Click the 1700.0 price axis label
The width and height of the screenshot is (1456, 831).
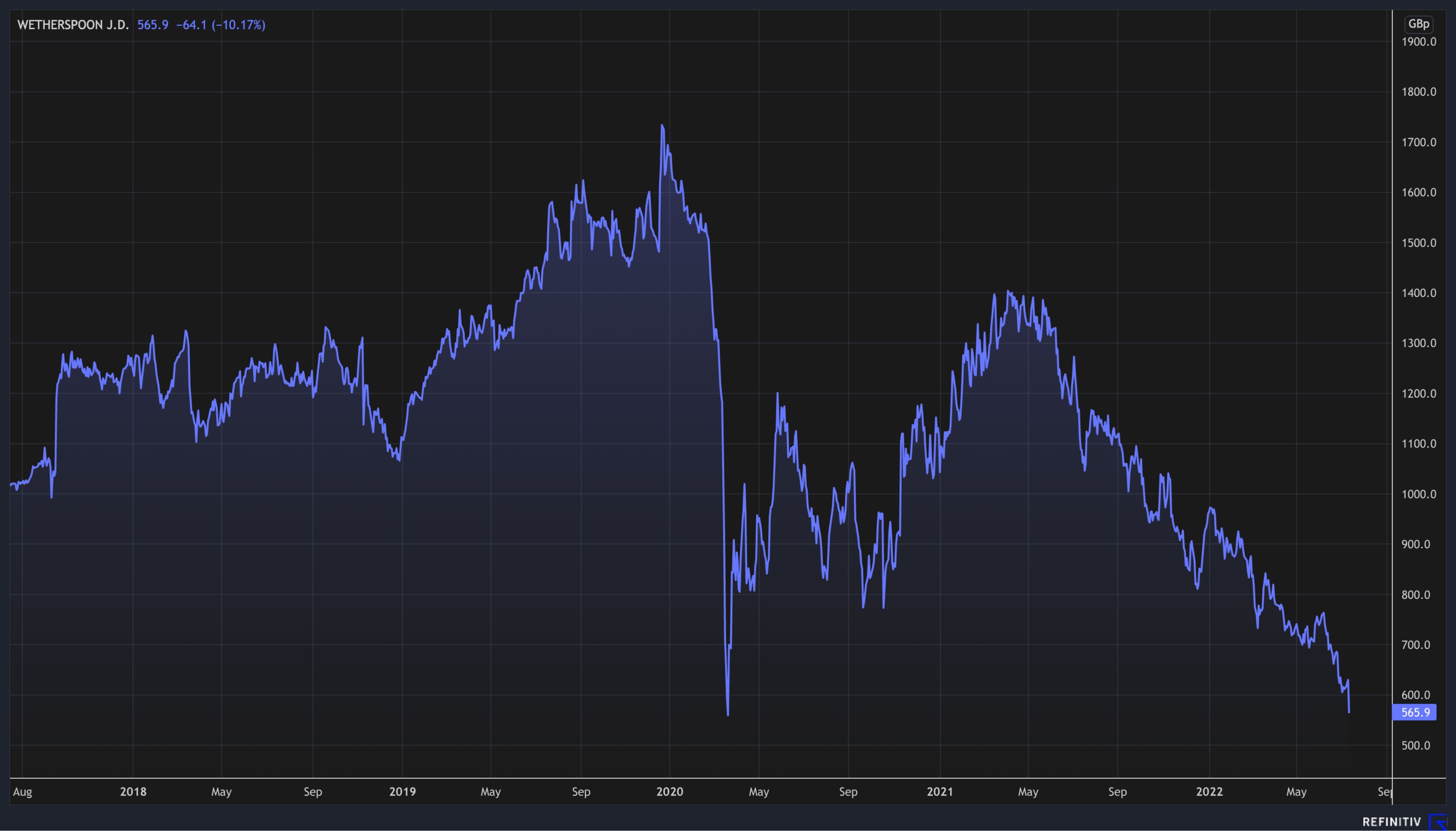tap(1419, 142)
